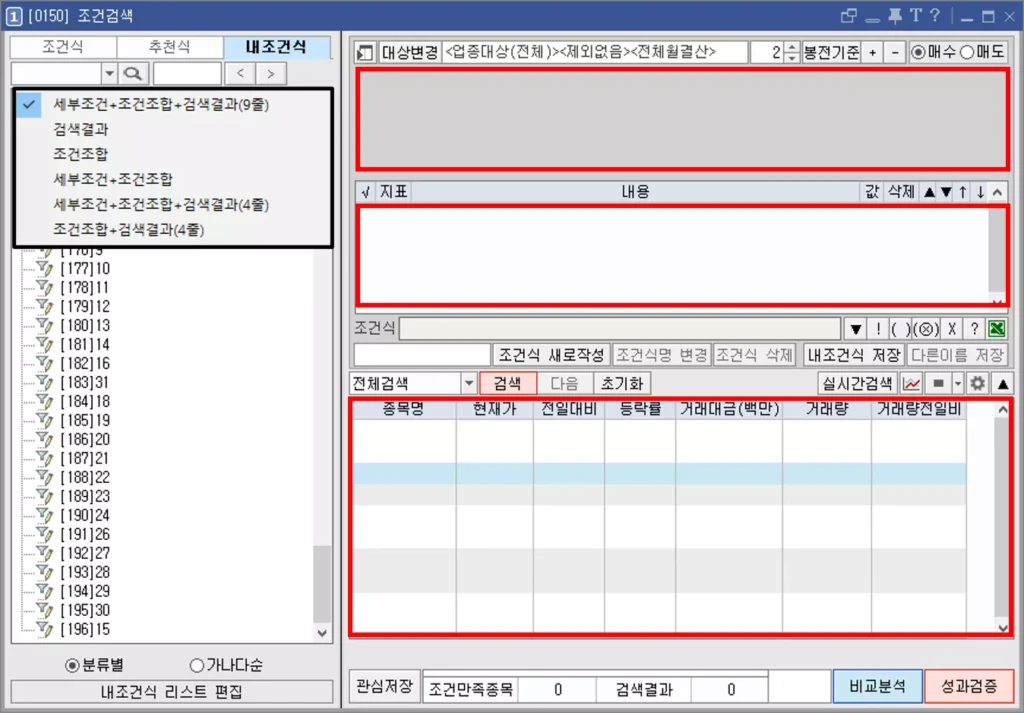Switch to the 내조건식 tab
Screen dimensions: 1024x713
click(x=276, y=47)
